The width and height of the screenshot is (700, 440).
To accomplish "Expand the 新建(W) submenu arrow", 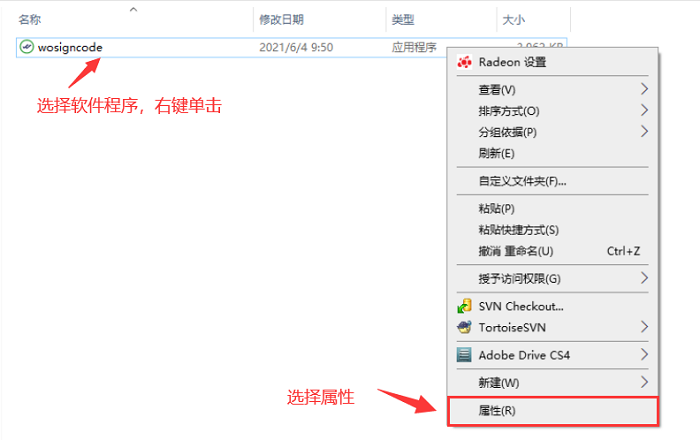I will tap(644, 382).
